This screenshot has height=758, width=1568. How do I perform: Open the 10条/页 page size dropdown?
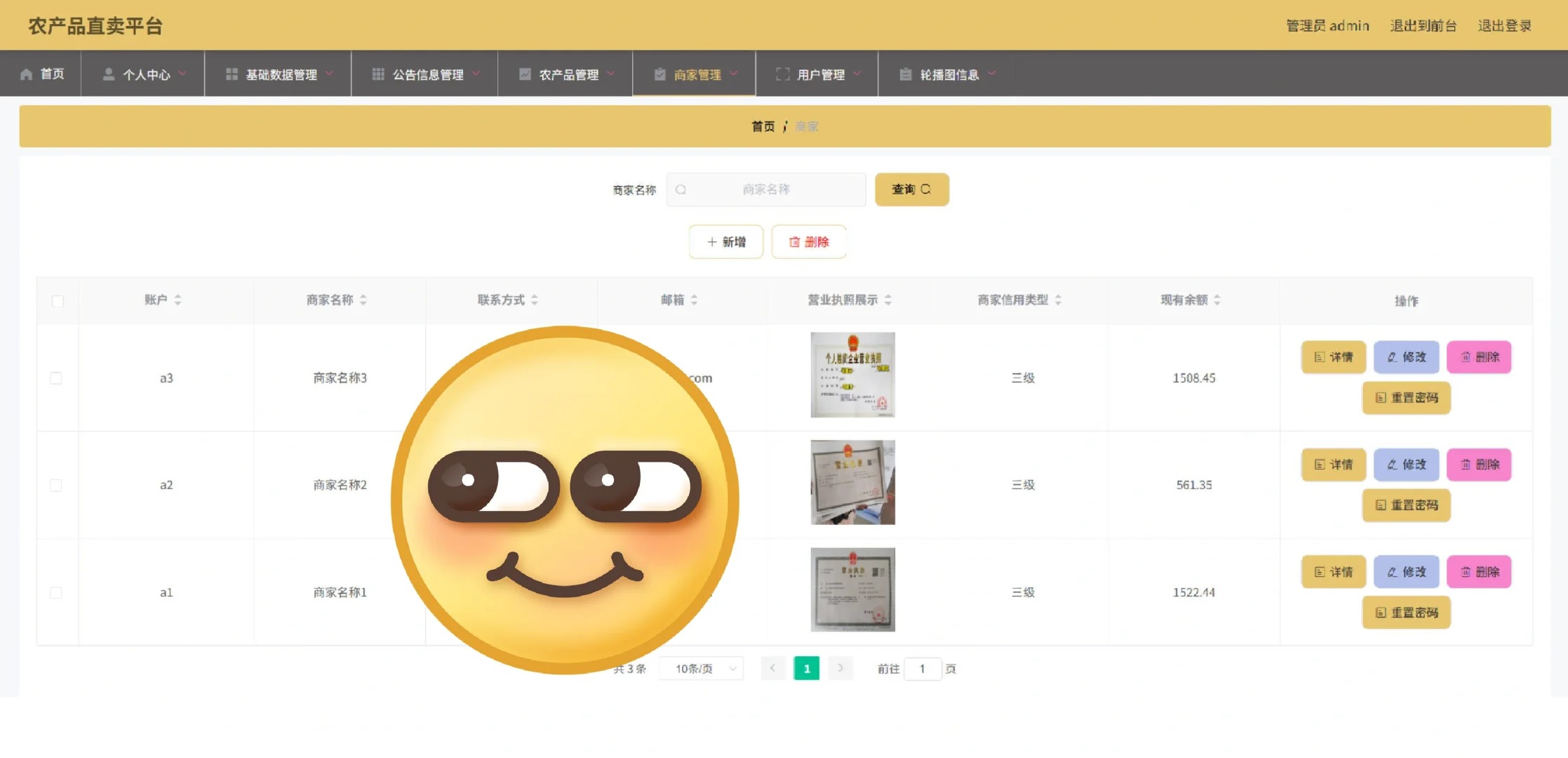coord(702,669)
